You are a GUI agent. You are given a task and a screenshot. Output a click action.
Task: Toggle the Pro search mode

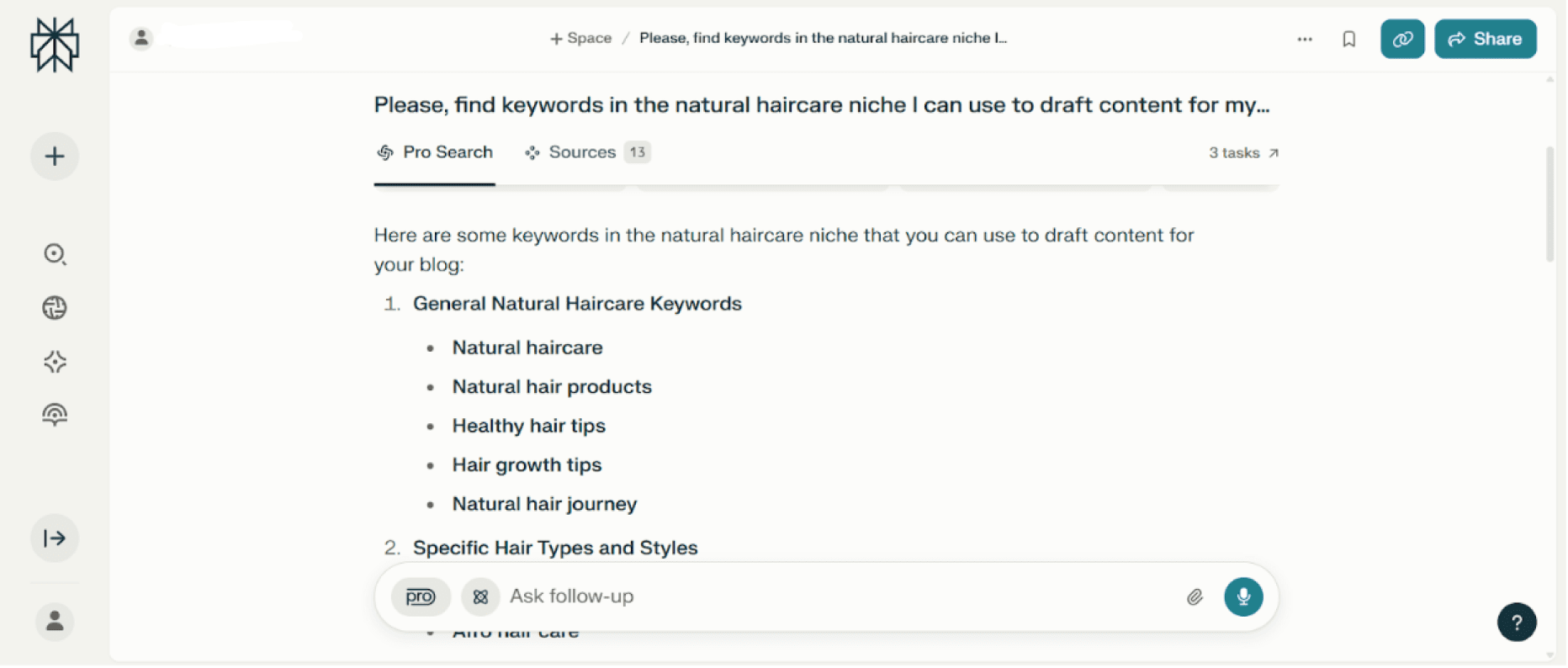coord(421,597)
